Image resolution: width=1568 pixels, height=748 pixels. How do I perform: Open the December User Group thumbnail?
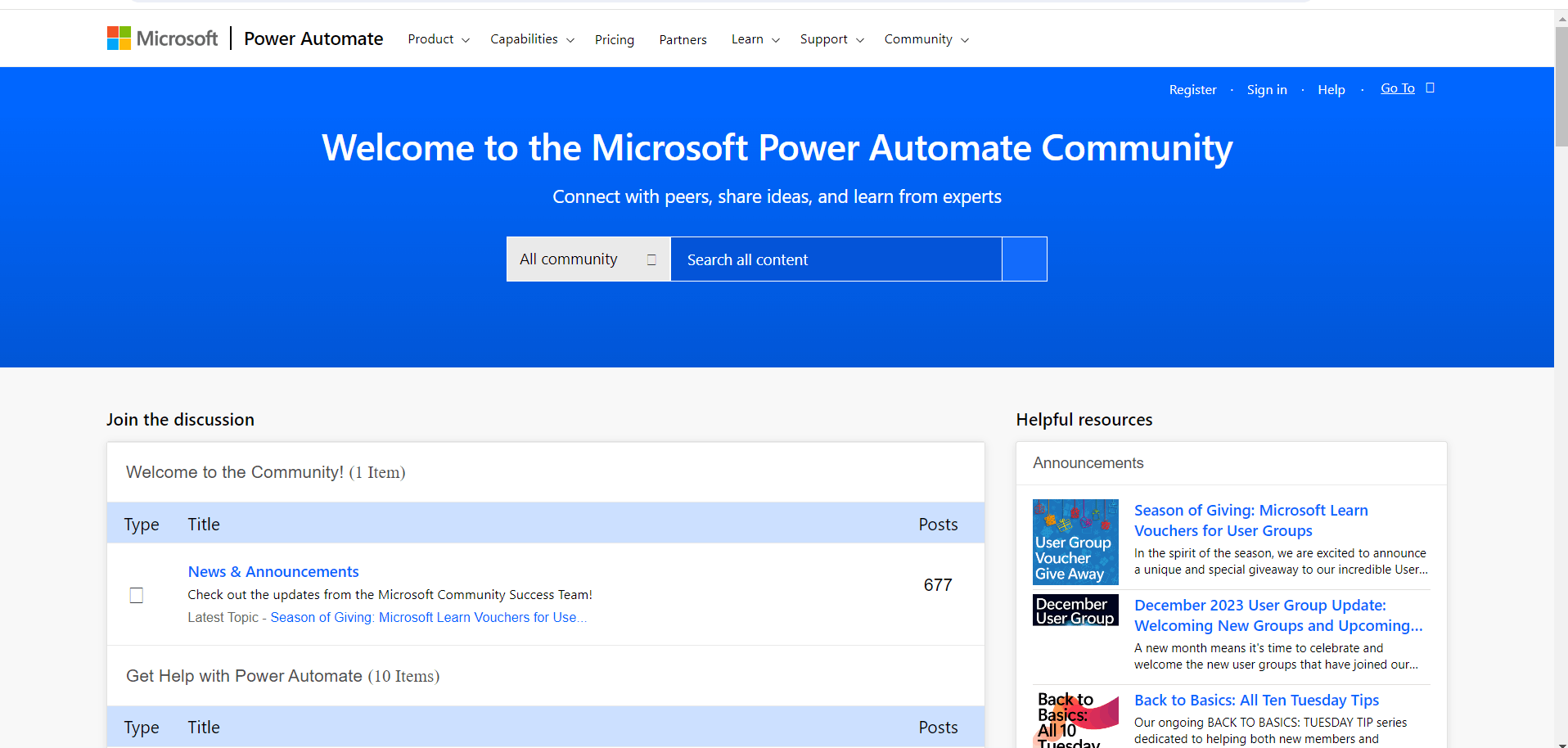click(x=1075, y=611)
